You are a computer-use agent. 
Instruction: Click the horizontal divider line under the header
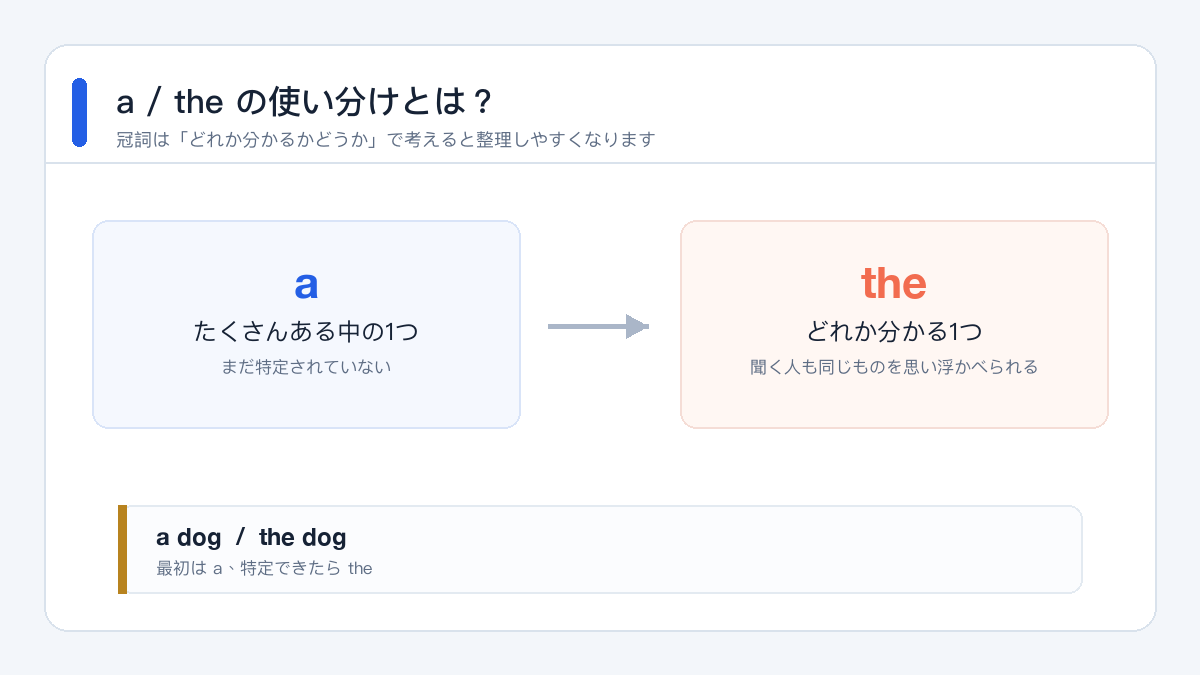coord(600,163)
